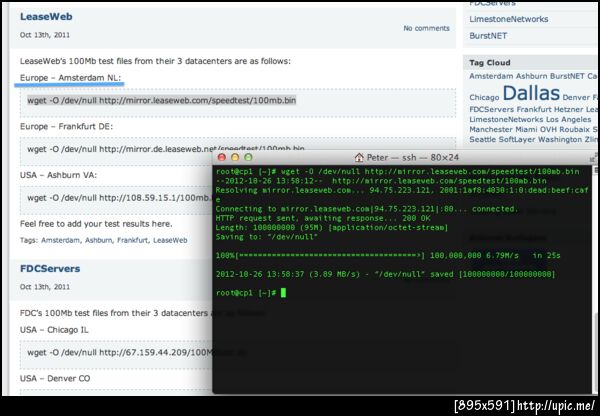Select the Seattle tag in Tag Cloud
This screenshot has width=600, height=416.
click(x=483, y=139)
